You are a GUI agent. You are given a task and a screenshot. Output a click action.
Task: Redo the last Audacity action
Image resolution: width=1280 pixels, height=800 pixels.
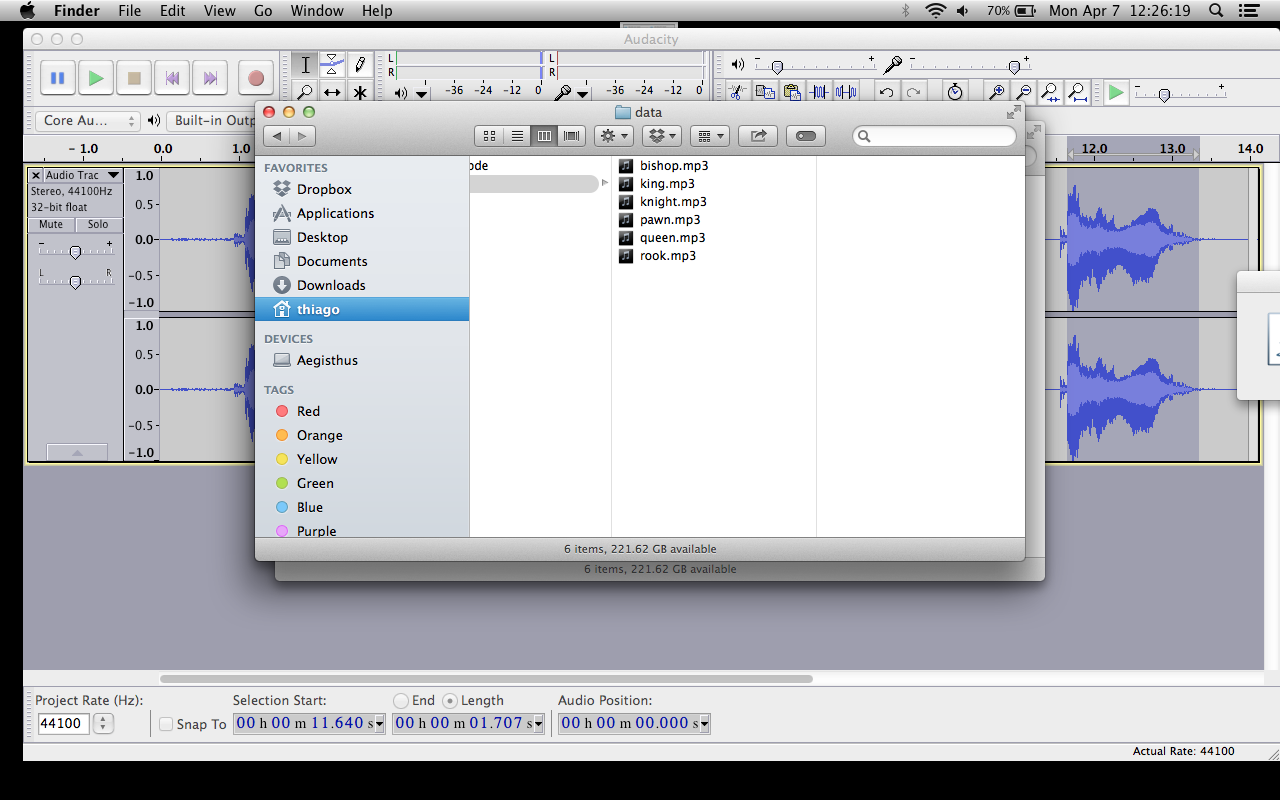913,92
